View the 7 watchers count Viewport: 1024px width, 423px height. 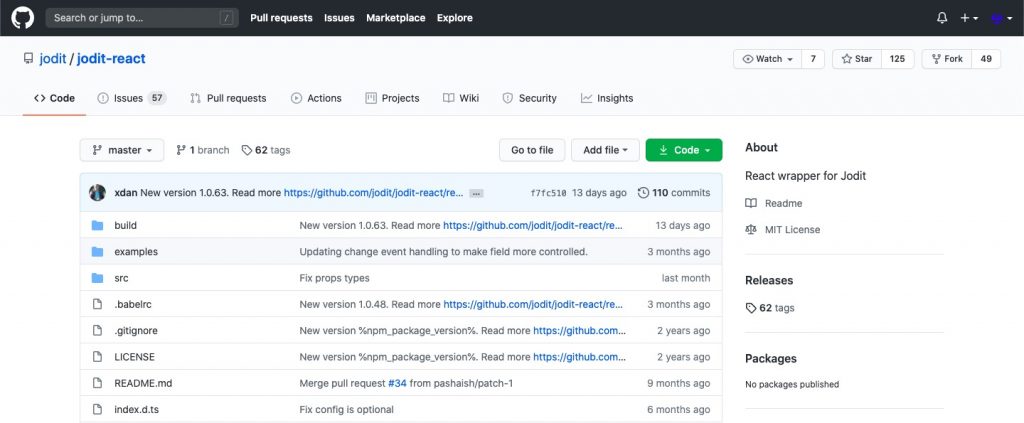813,59
